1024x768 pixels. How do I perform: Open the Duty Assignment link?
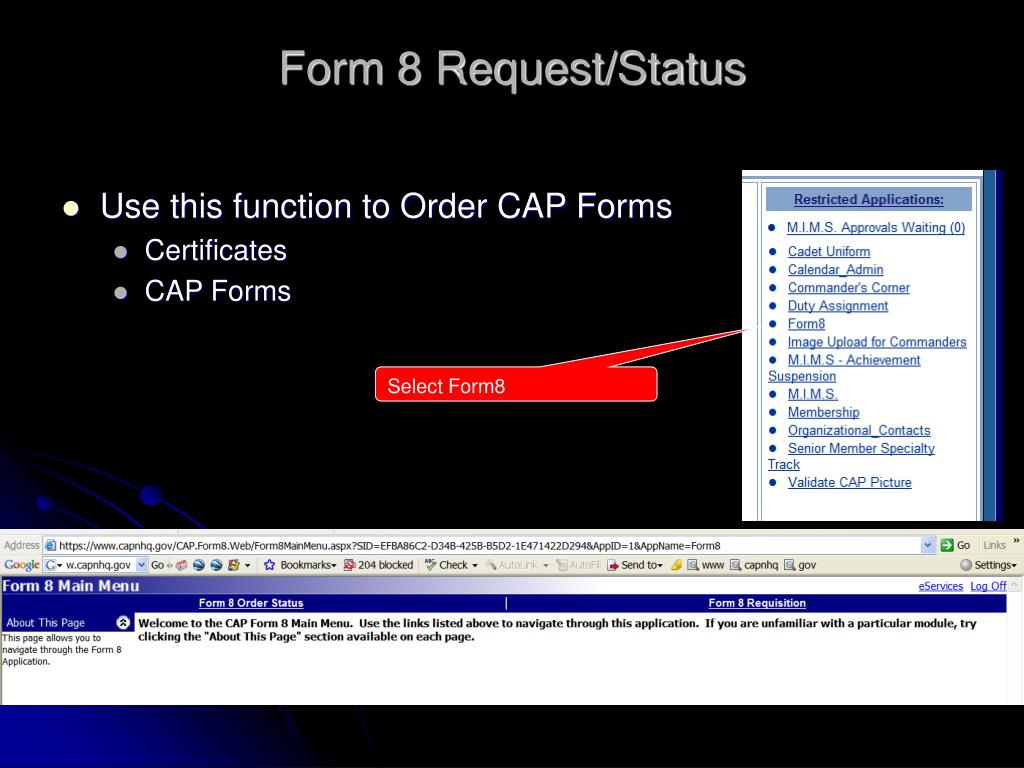[838, 306]
